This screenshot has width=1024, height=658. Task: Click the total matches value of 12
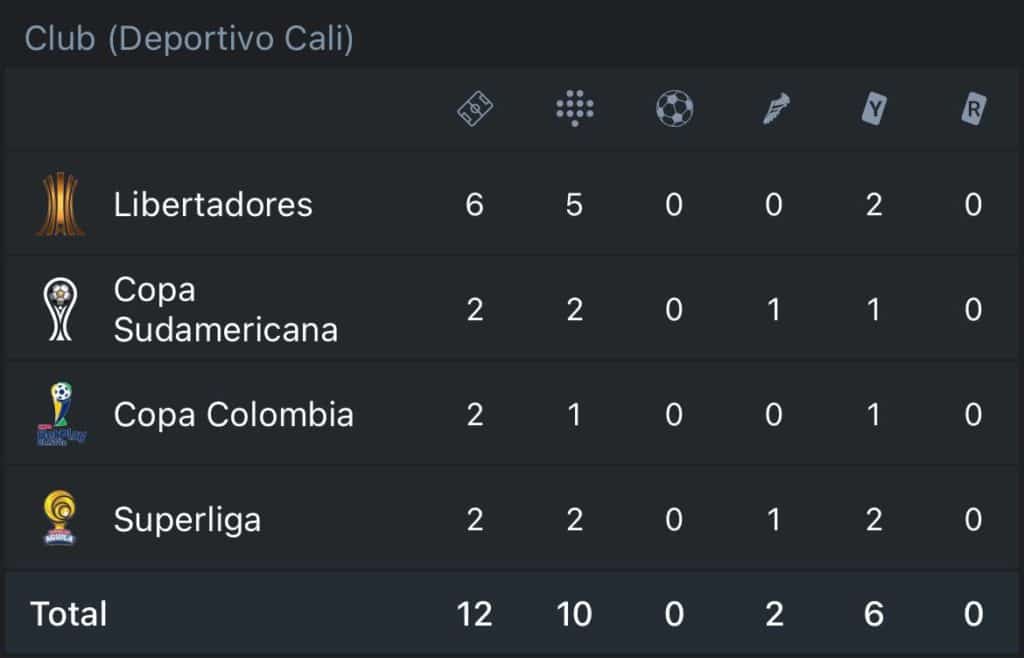475,614
